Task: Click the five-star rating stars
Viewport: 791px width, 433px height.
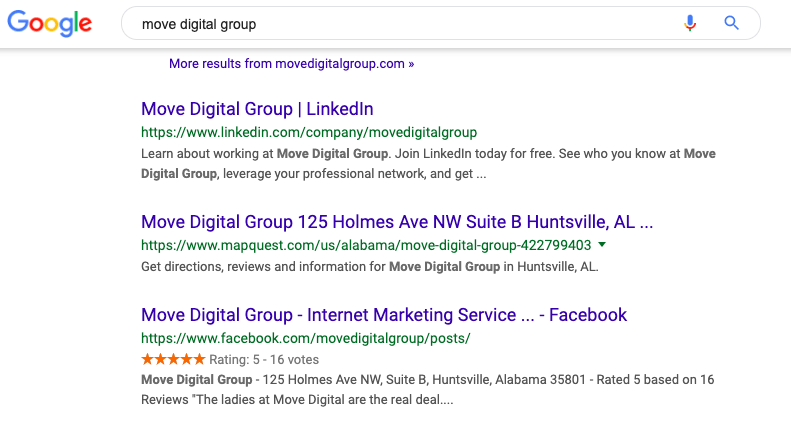Action: point(173,359)
